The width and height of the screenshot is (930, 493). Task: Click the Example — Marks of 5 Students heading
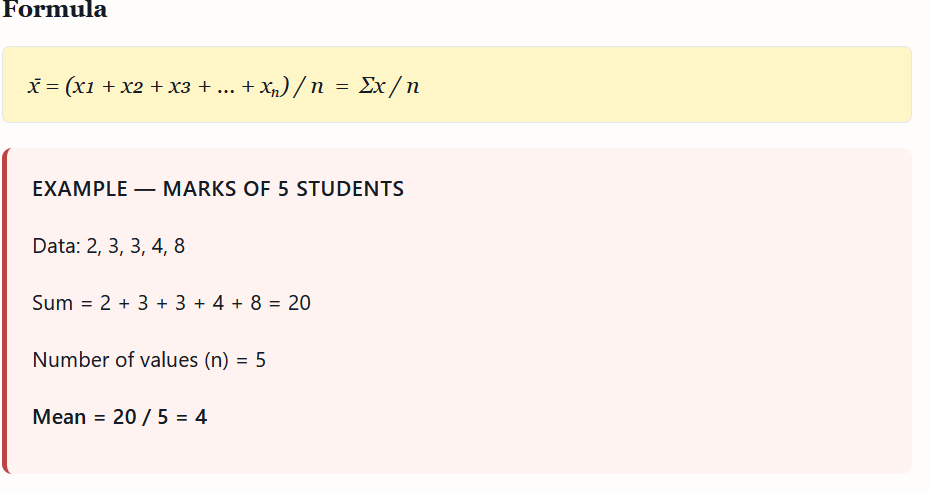tap(218, 189)
